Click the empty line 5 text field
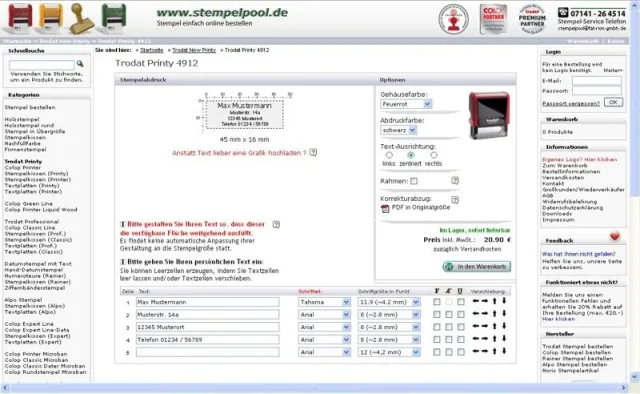This screenshot has width=640, height=394. tap(207, 352)
